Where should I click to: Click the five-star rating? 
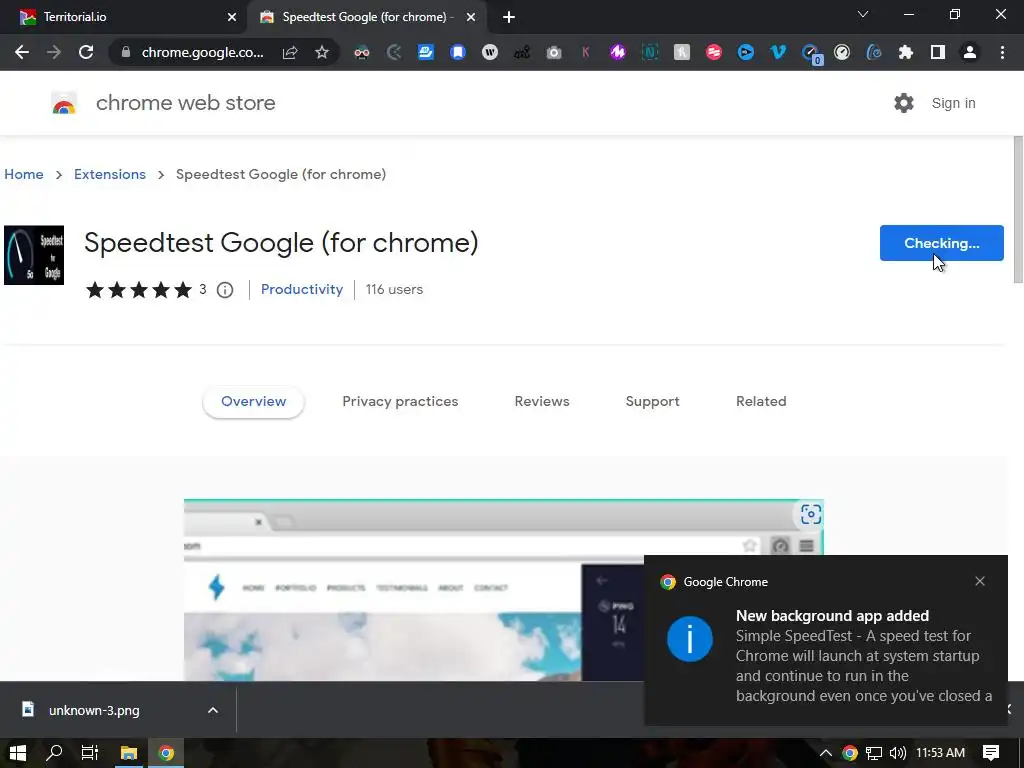[x=138, y=290]
